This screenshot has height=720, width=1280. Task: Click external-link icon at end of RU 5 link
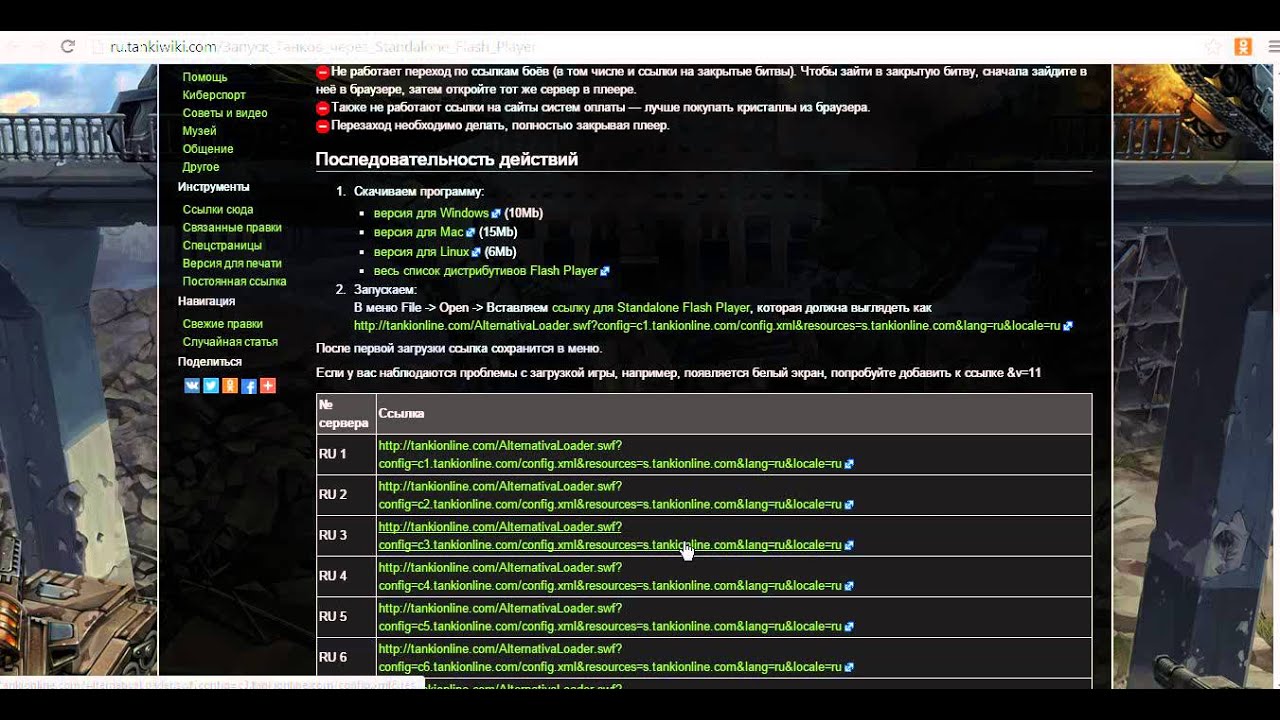tap(849, 627)
